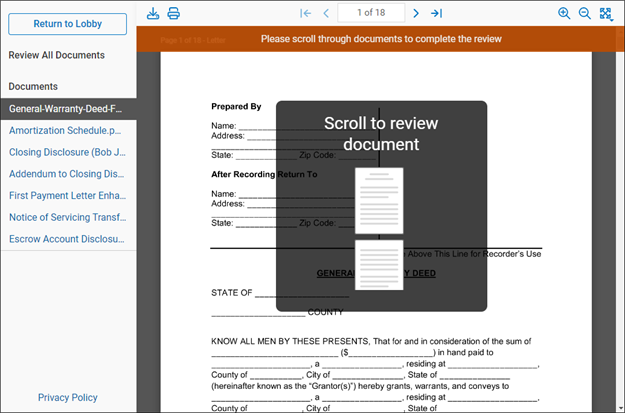Viewport: 625px width, 413px height.
Task: Open Amortization Schedule document
Action: coord(66,130)
